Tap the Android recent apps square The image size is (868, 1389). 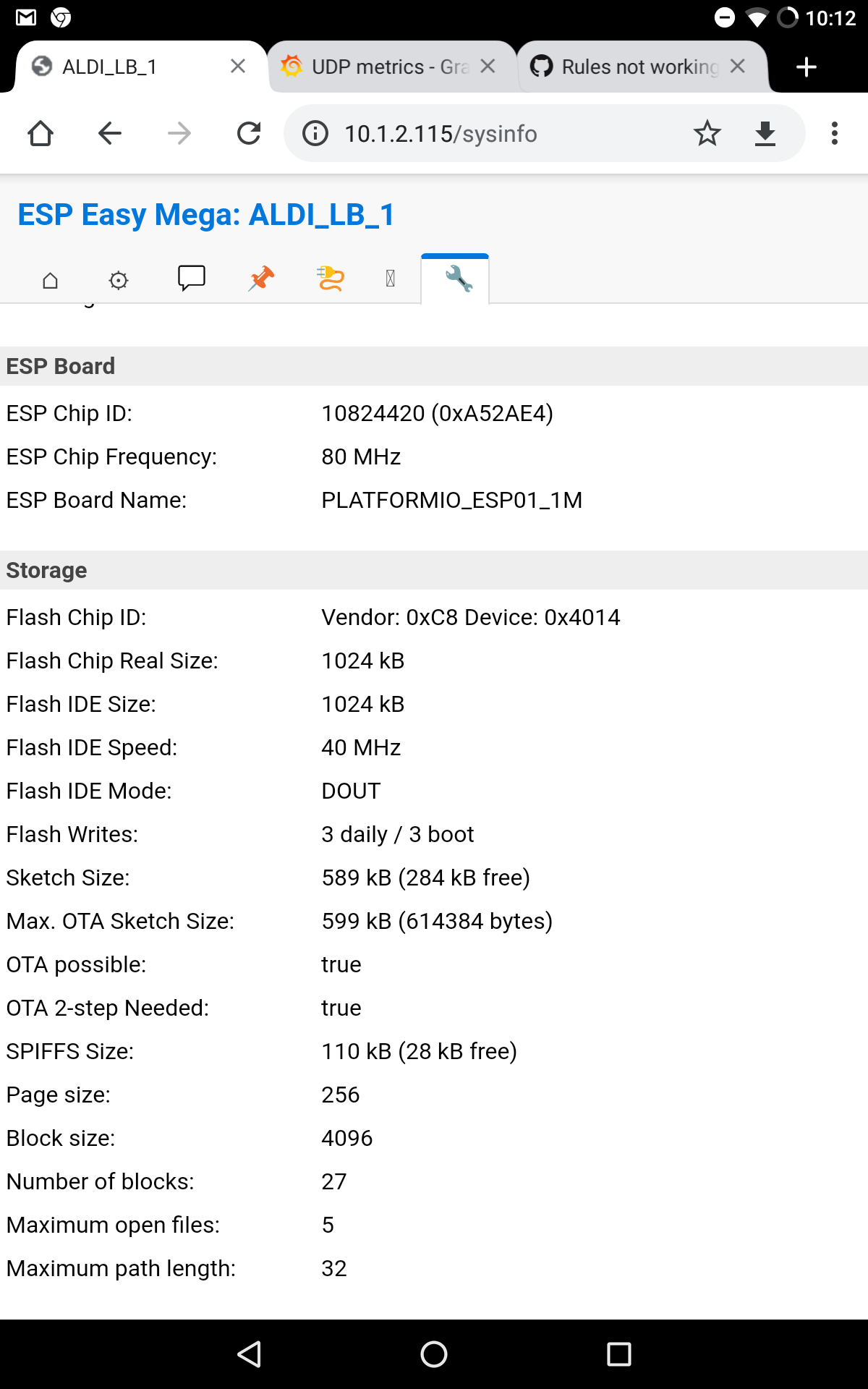coord(619,1354)
